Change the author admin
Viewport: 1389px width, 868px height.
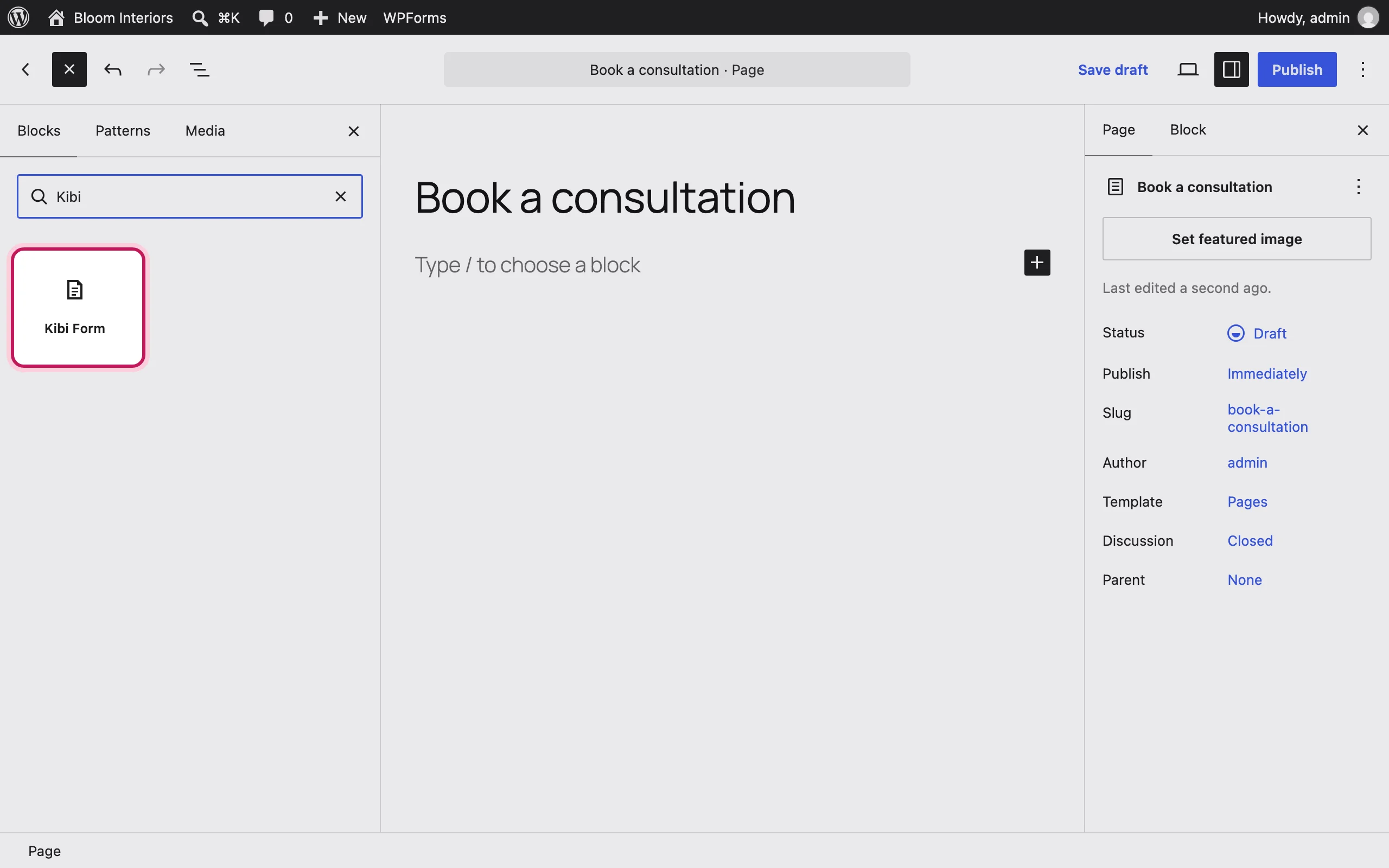(x=1247, y=463)
